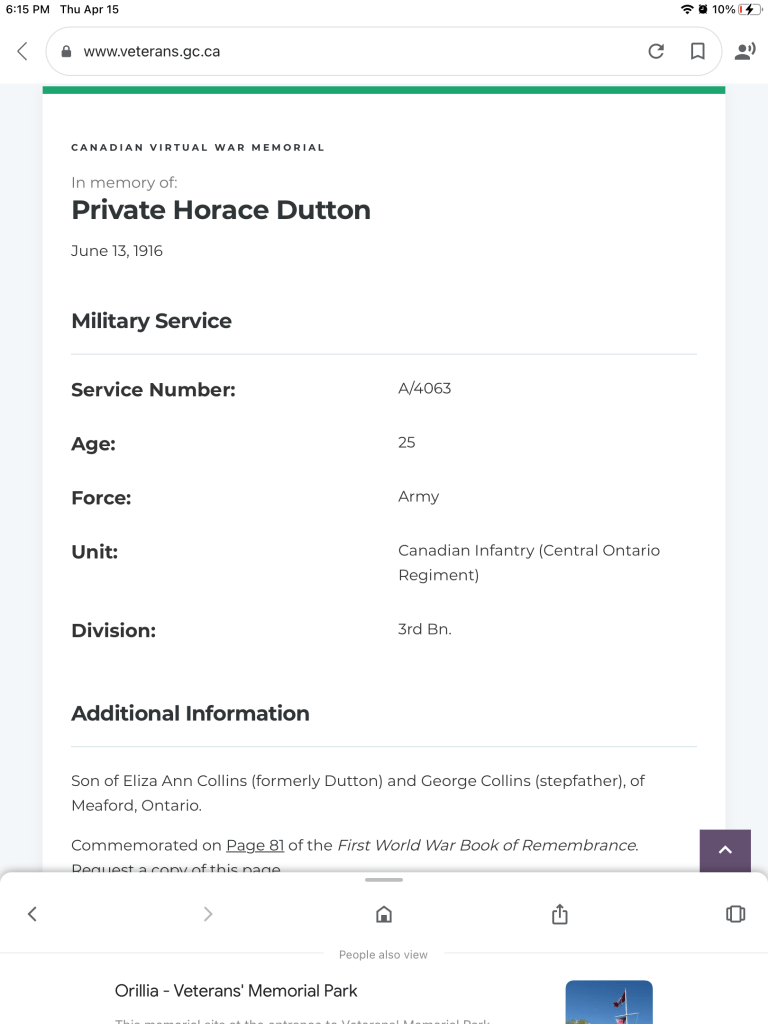The image size is (768, 1024).
Task: Bookmark this page with the bookmark icon
Action: [698, 52]
